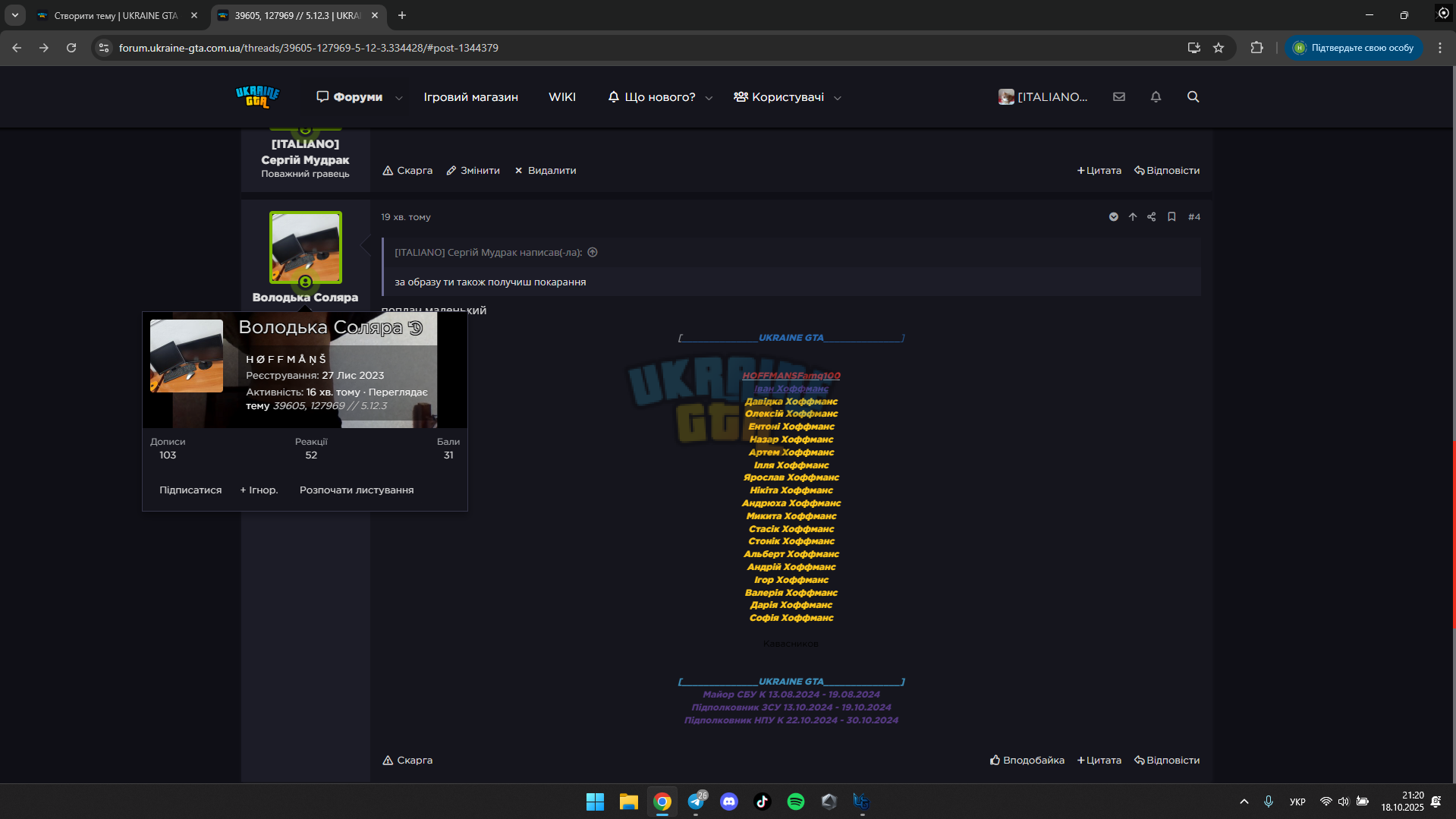Click the share icon on post #4
Screen dimensions: 1456x819
pos(1152,217)
